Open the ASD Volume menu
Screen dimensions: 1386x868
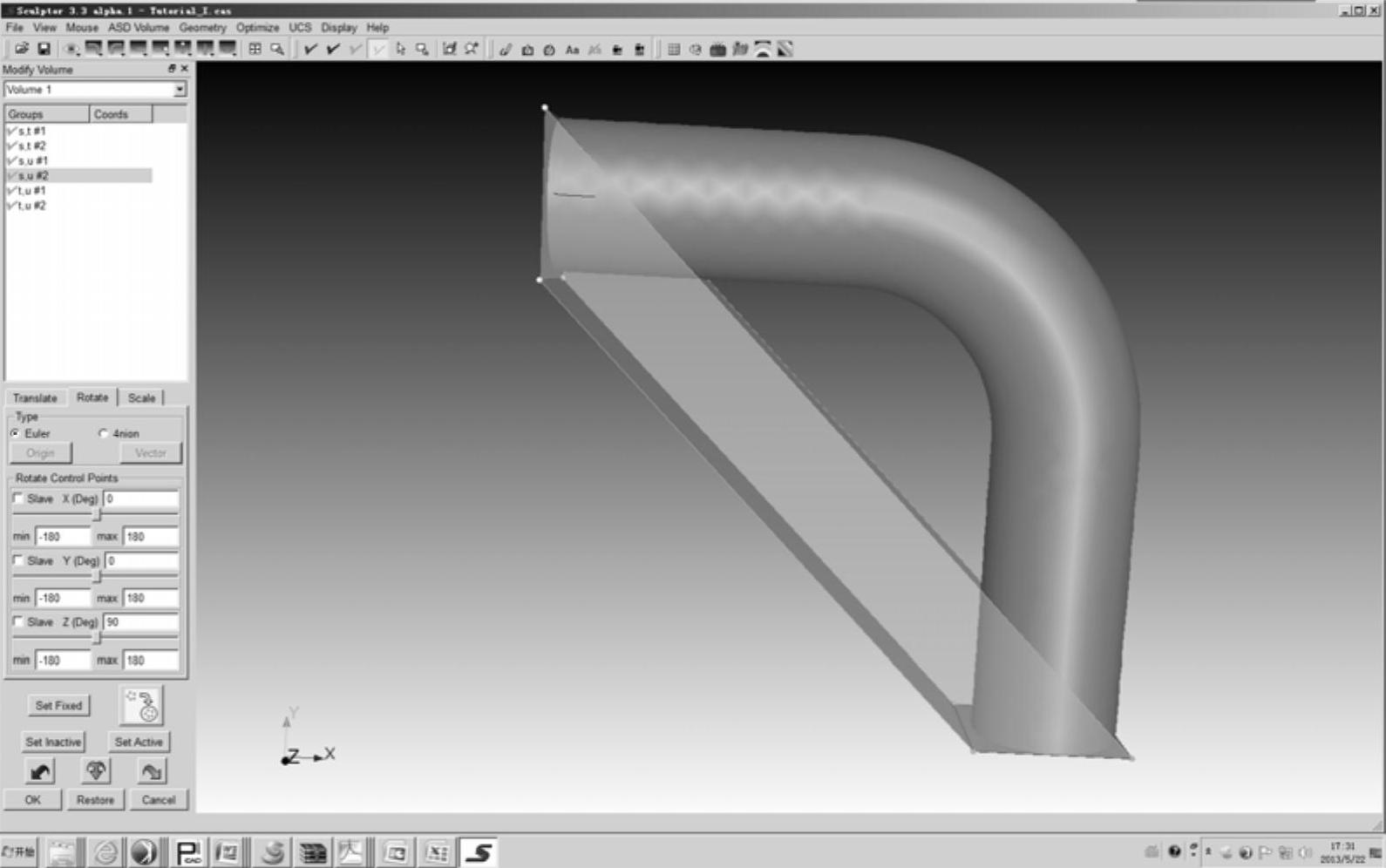(x=138, y=28)
